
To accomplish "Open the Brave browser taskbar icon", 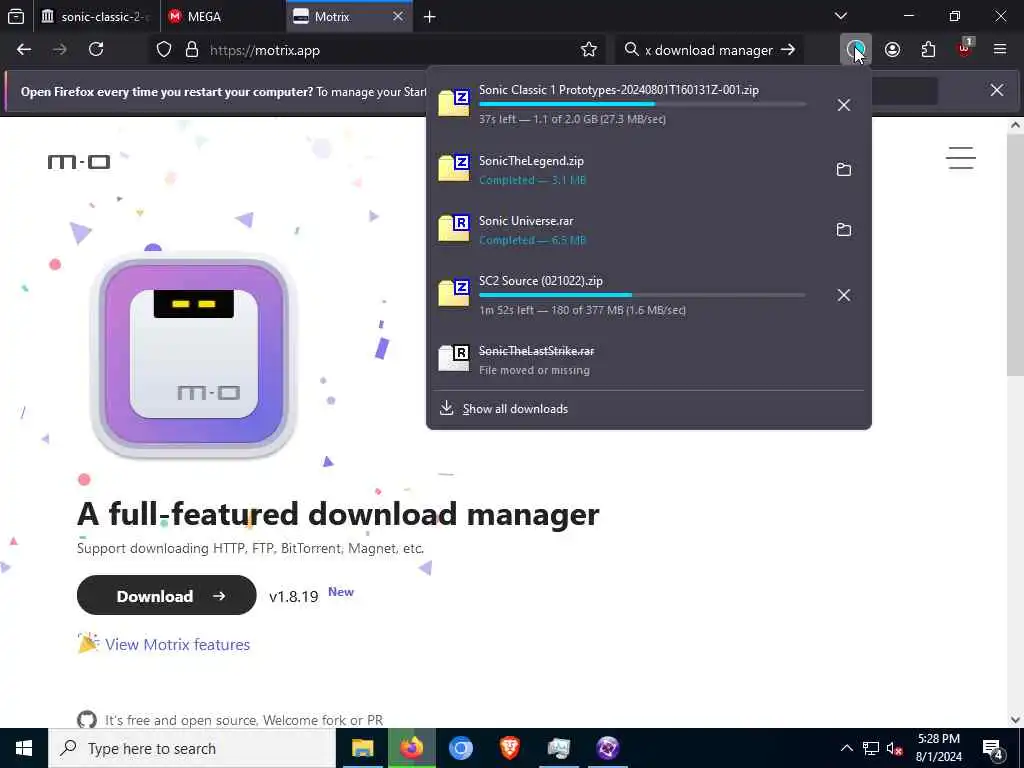I will (x=510, y=748).
